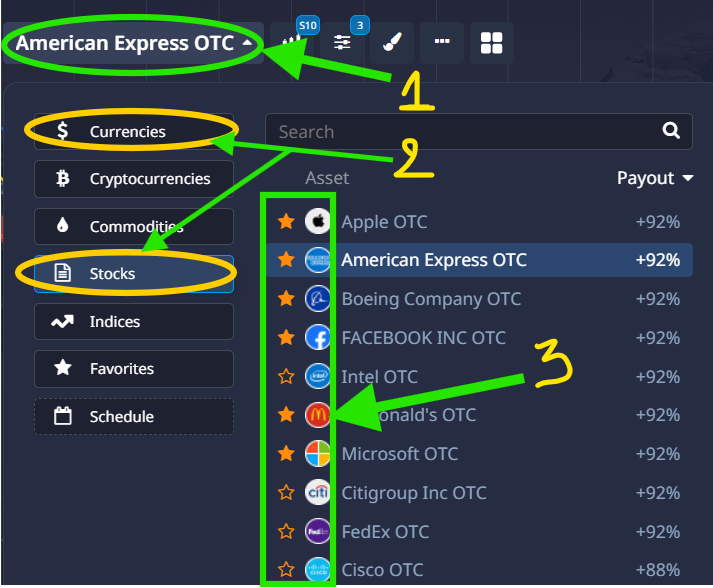Open the indicators settings sliders icon
This screenshot has height=588, width=713.
point(343,43)
